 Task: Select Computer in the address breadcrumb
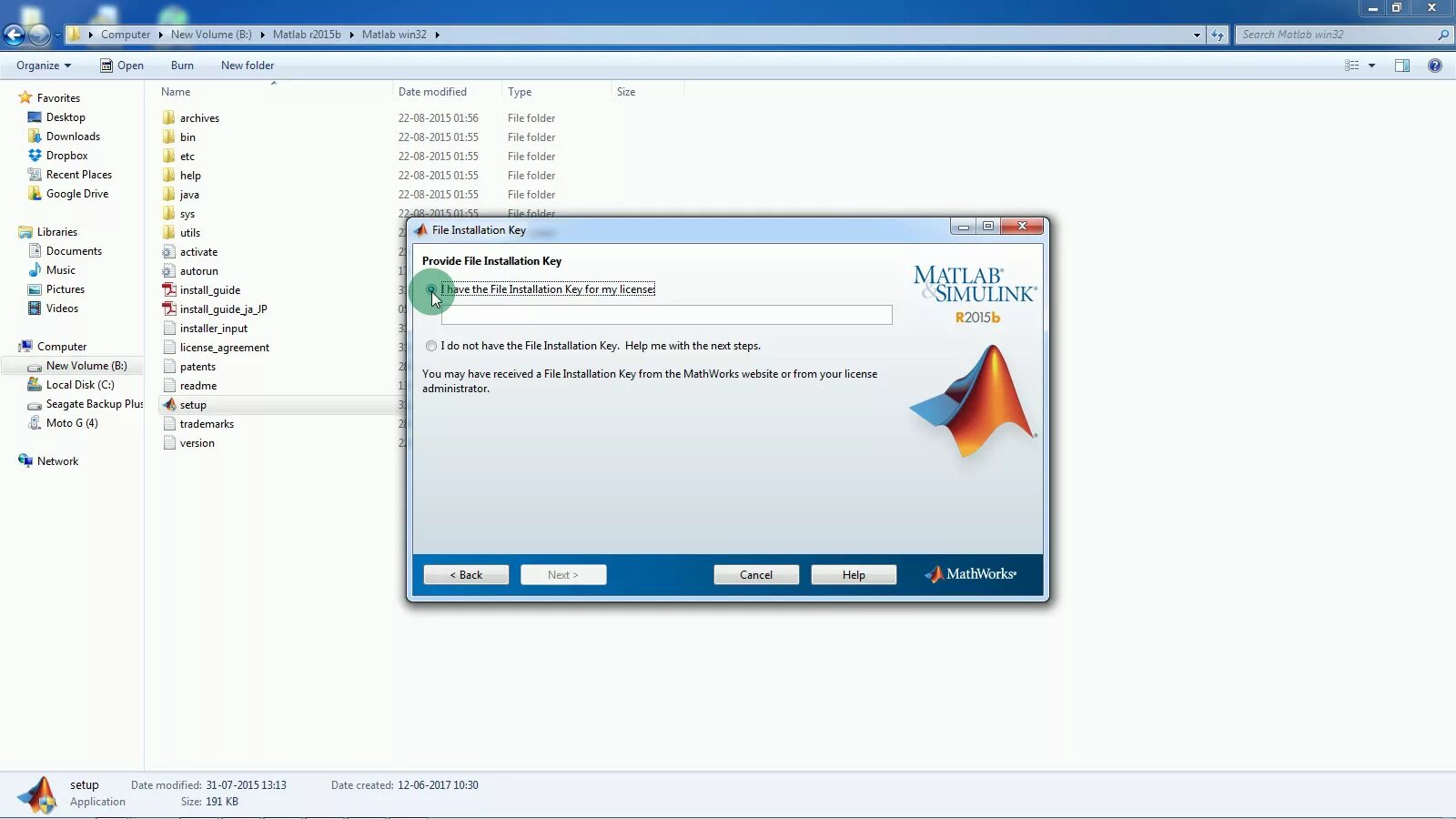tap(126, 35)
